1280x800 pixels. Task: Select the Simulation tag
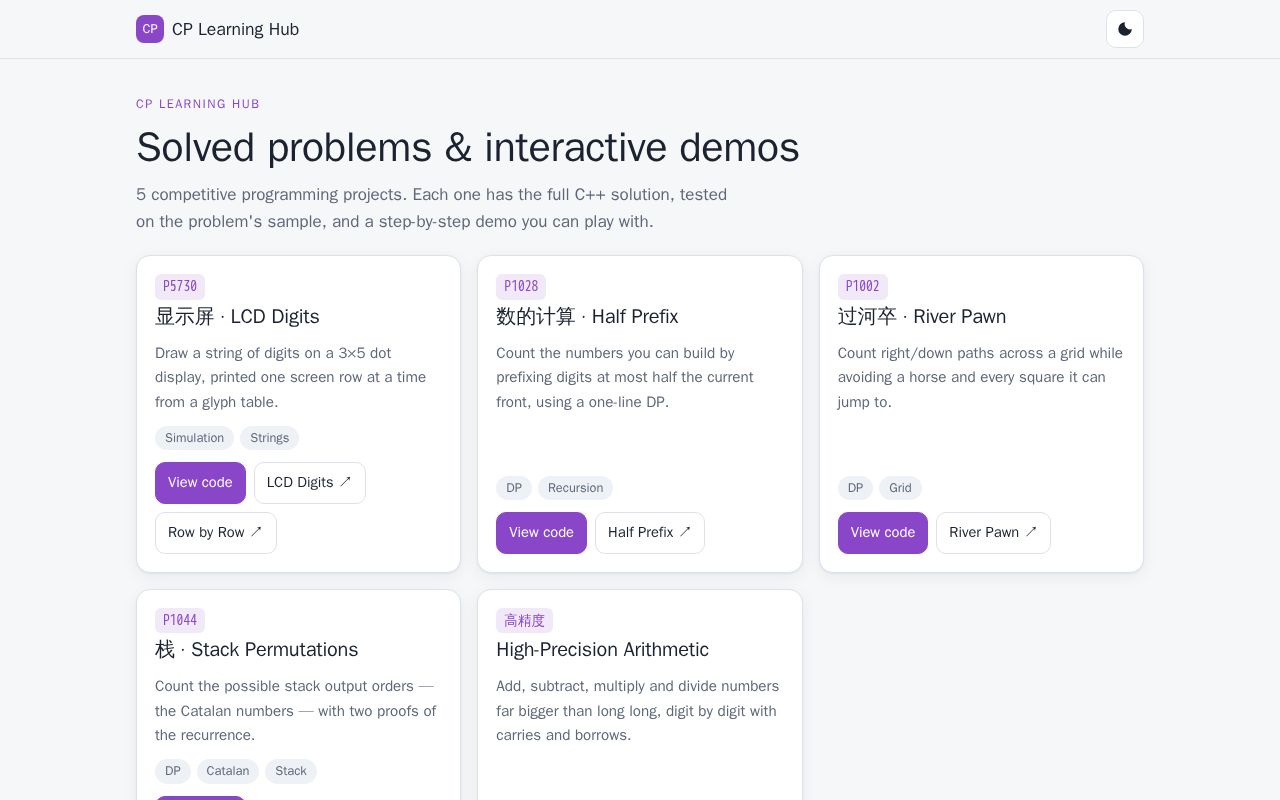[194, 438]
